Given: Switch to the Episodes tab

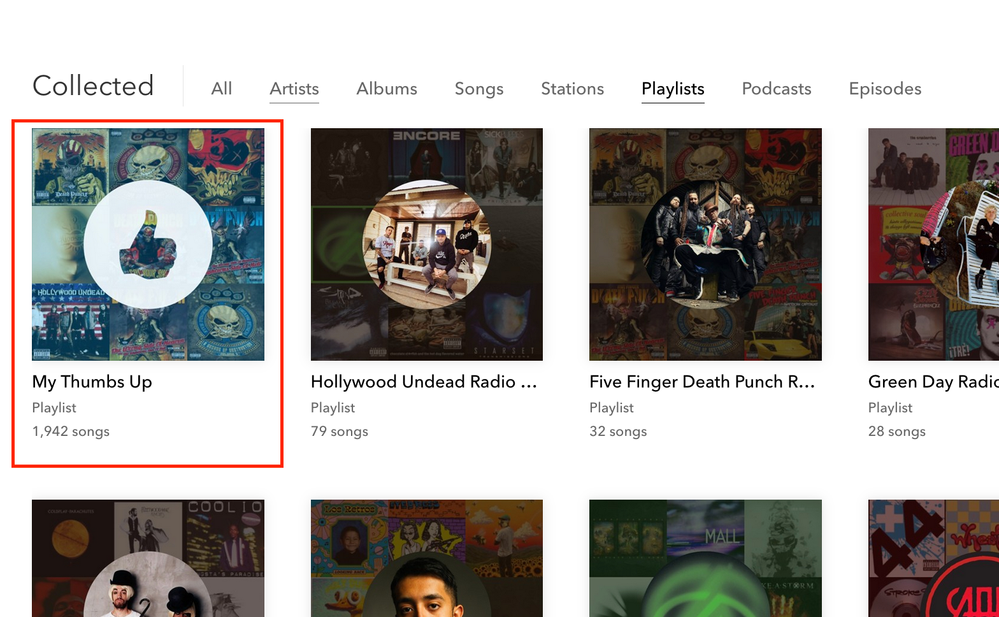Looking at the screenshot, I should tap(884, 89).
